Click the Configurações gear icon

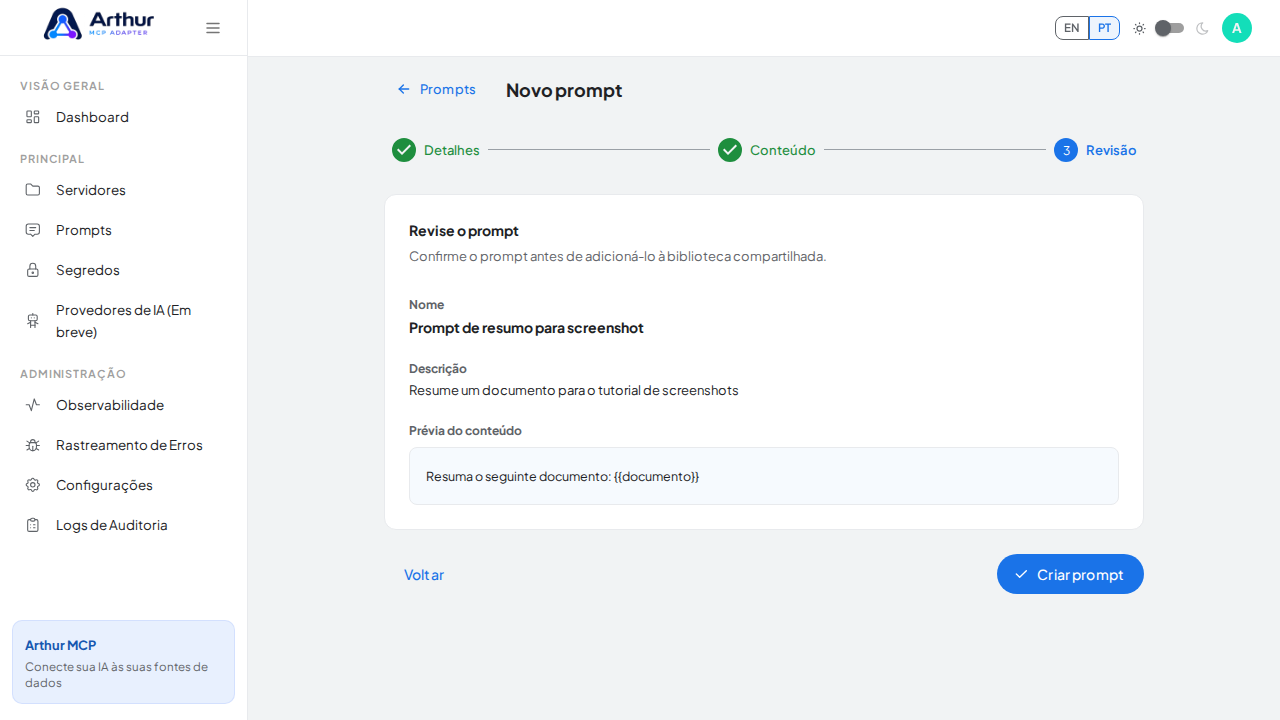(x=33, y=485)
